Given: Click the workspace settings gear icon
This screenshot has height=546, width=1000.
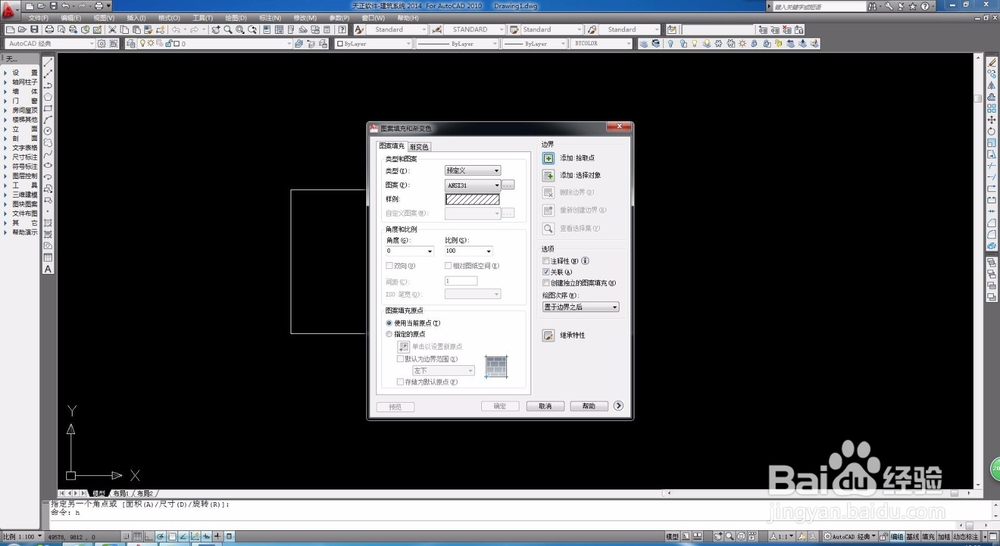Looking at the screenshot, I should [101, 43].
